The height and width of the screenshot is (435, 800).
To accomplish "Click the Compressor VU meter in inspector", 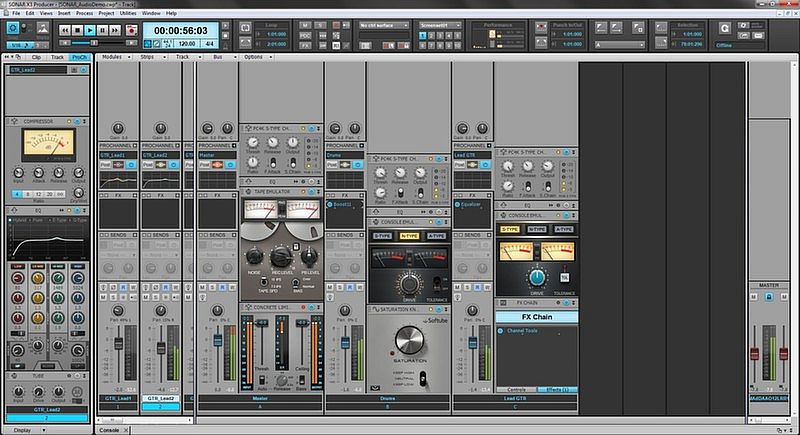I will pos(47,145).
